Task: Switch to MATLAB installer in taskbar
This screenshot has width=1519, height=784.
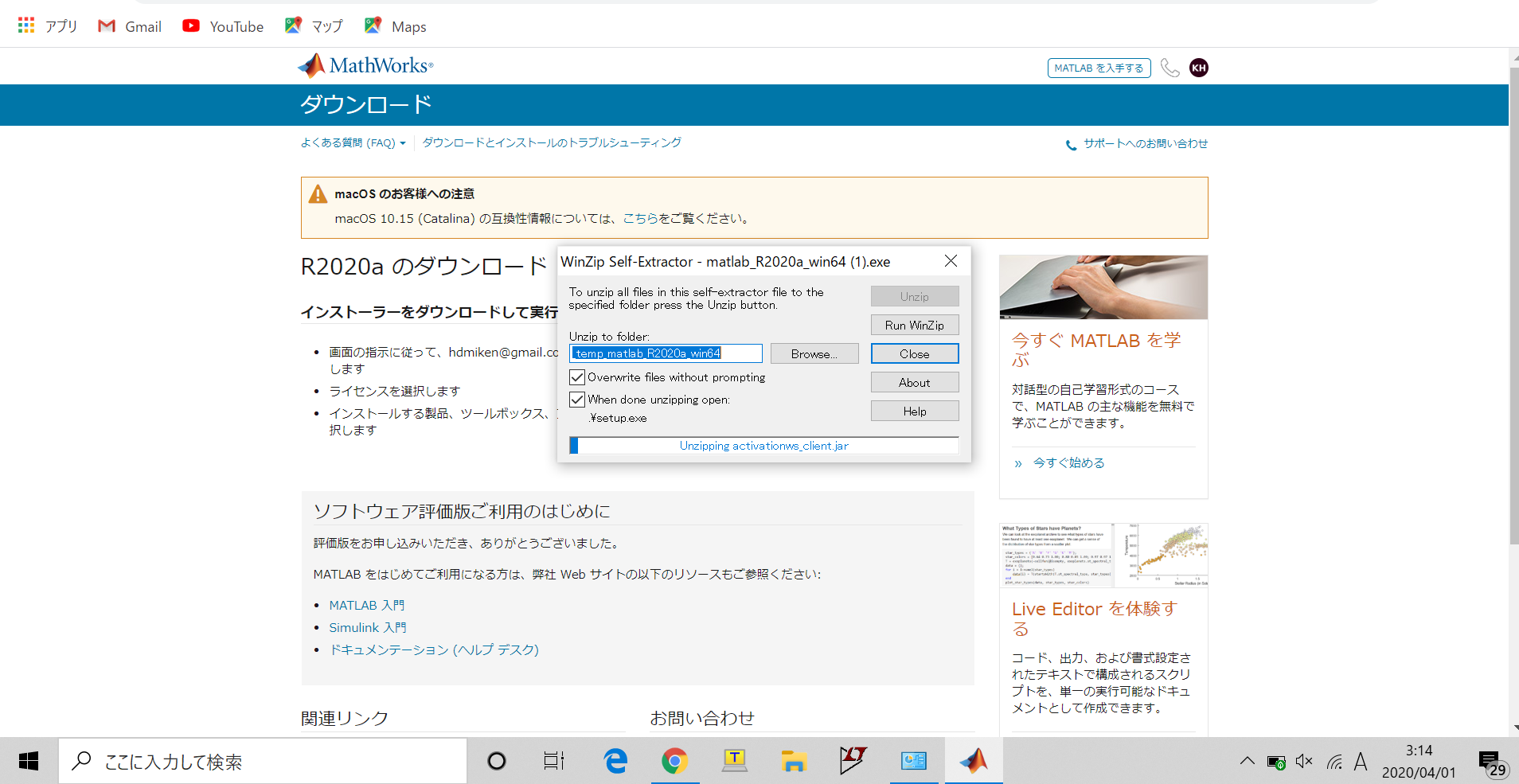Action: [974, 762]
